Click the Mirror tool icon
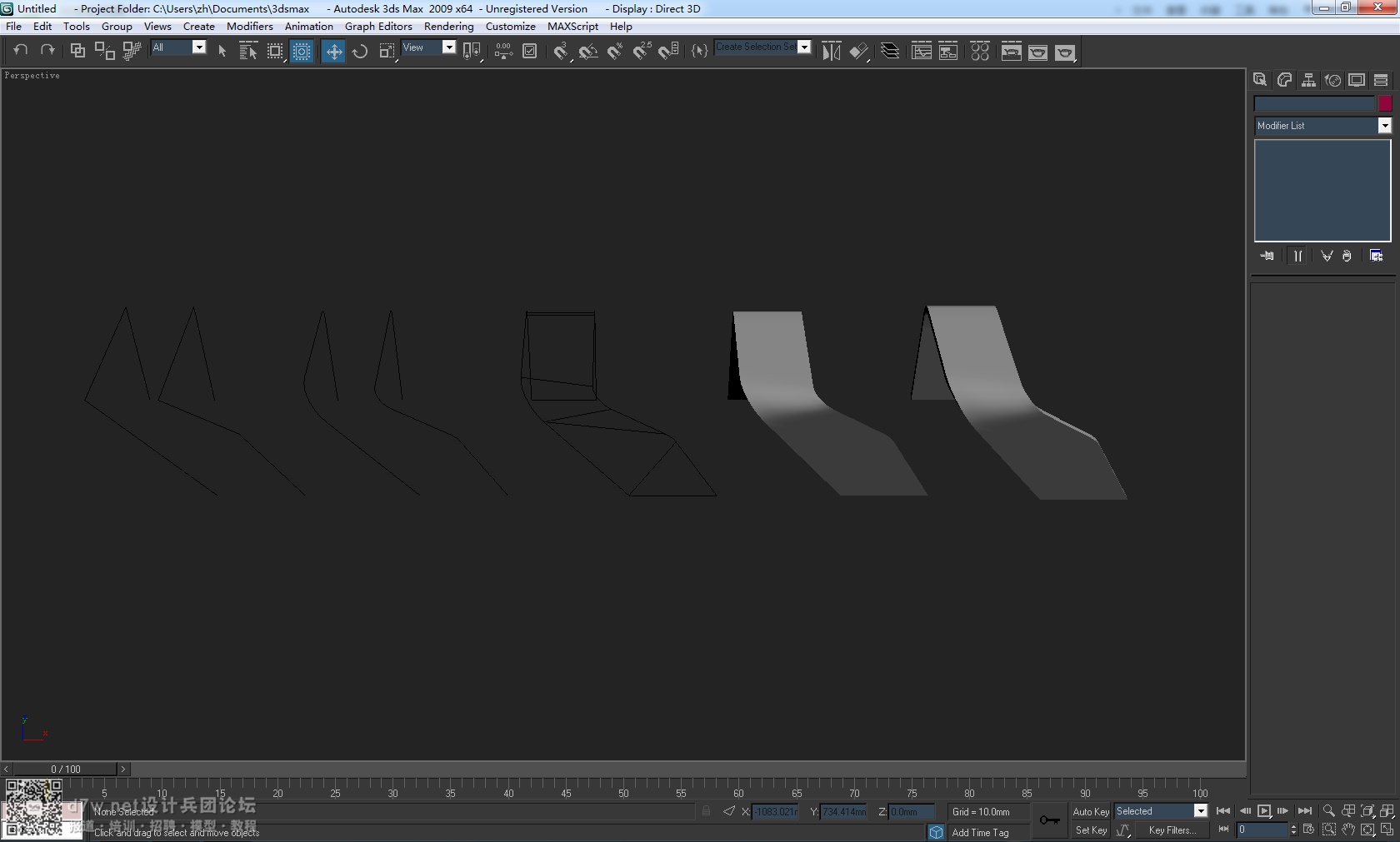The width and height of the screenshot is (1400, 842). [x=832, y=51]
